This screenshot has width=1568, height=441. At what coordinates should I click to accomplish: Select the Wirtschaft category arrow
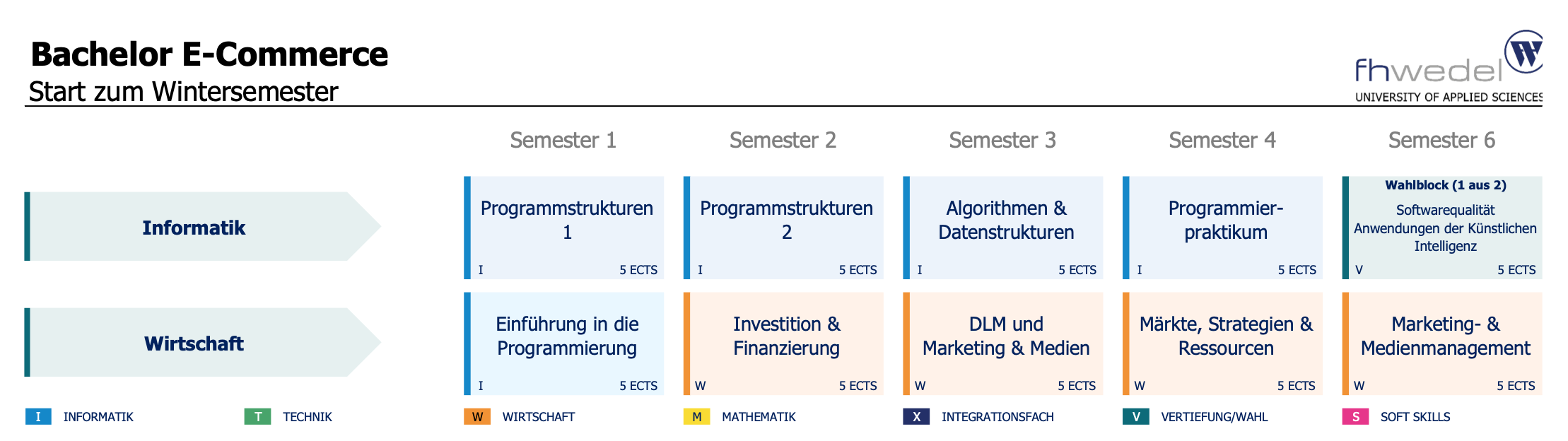point(203,343)
